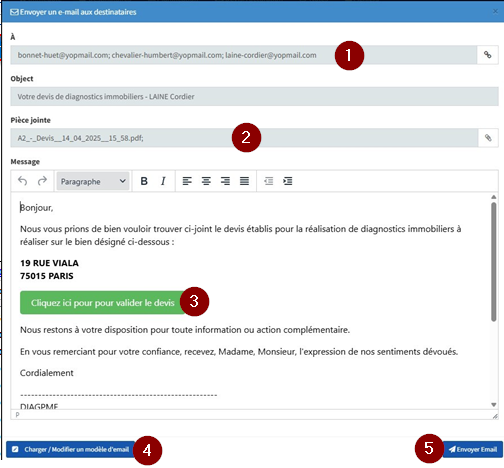This screenshot has height=468, width=504.
Task: Align message text left
Action: coord(187,181)
